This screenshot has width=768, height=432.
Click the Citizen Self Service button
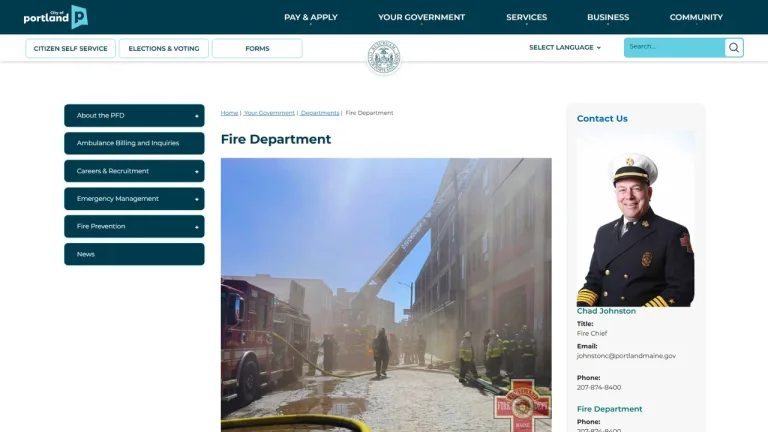coord(71,48)
